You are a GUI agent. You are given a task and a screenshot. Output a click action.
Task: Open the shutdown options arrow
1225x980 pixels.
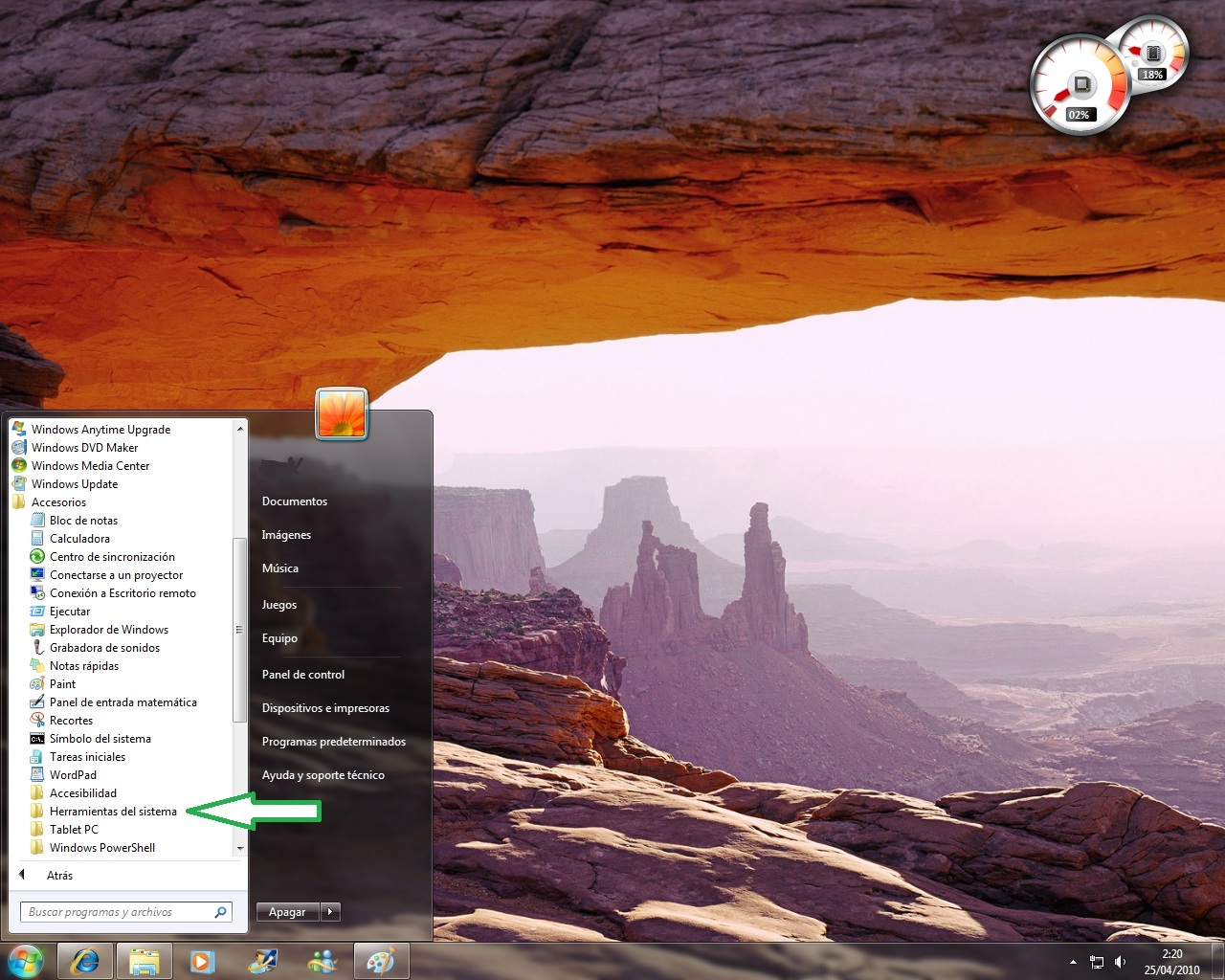[x=330, y=912]
